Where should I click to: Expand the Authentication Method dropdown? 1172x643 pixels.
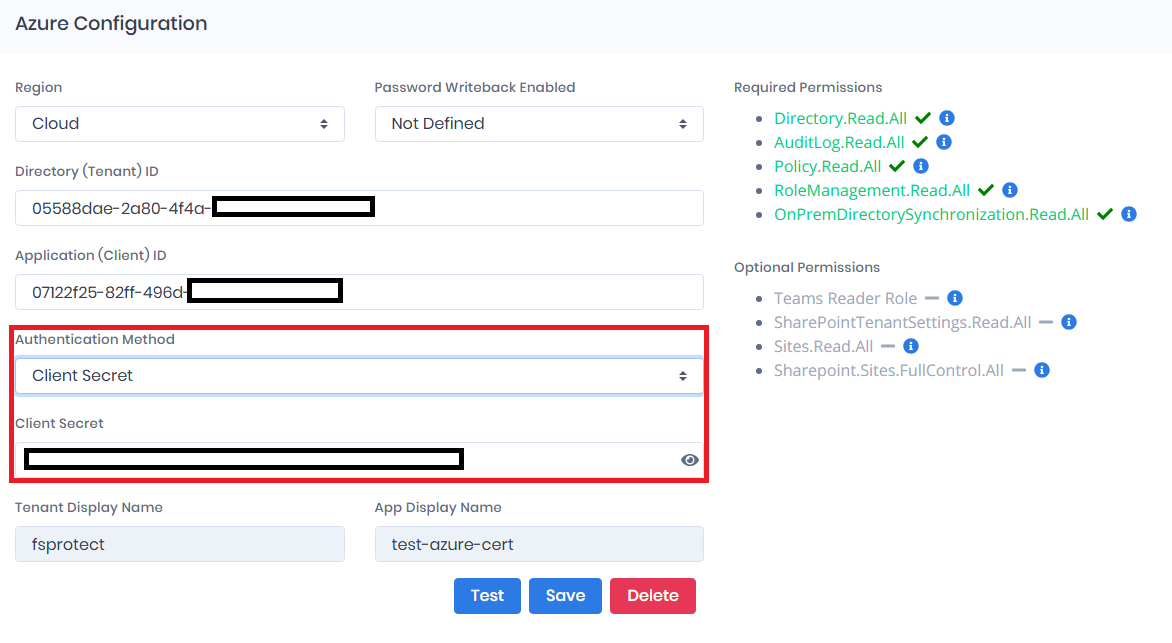(x=359, y=376)
